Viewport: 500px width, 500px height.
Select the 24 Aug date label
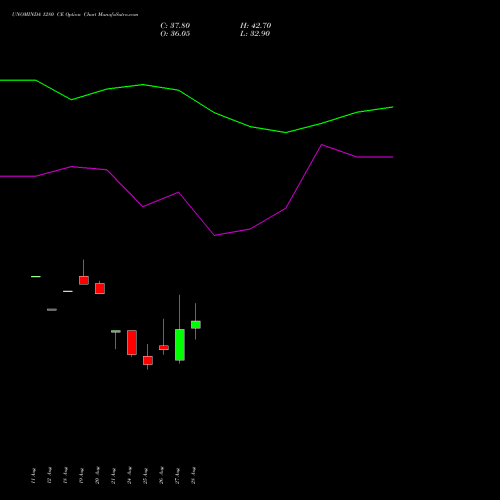pyautogui.click(x=129, y=476)
